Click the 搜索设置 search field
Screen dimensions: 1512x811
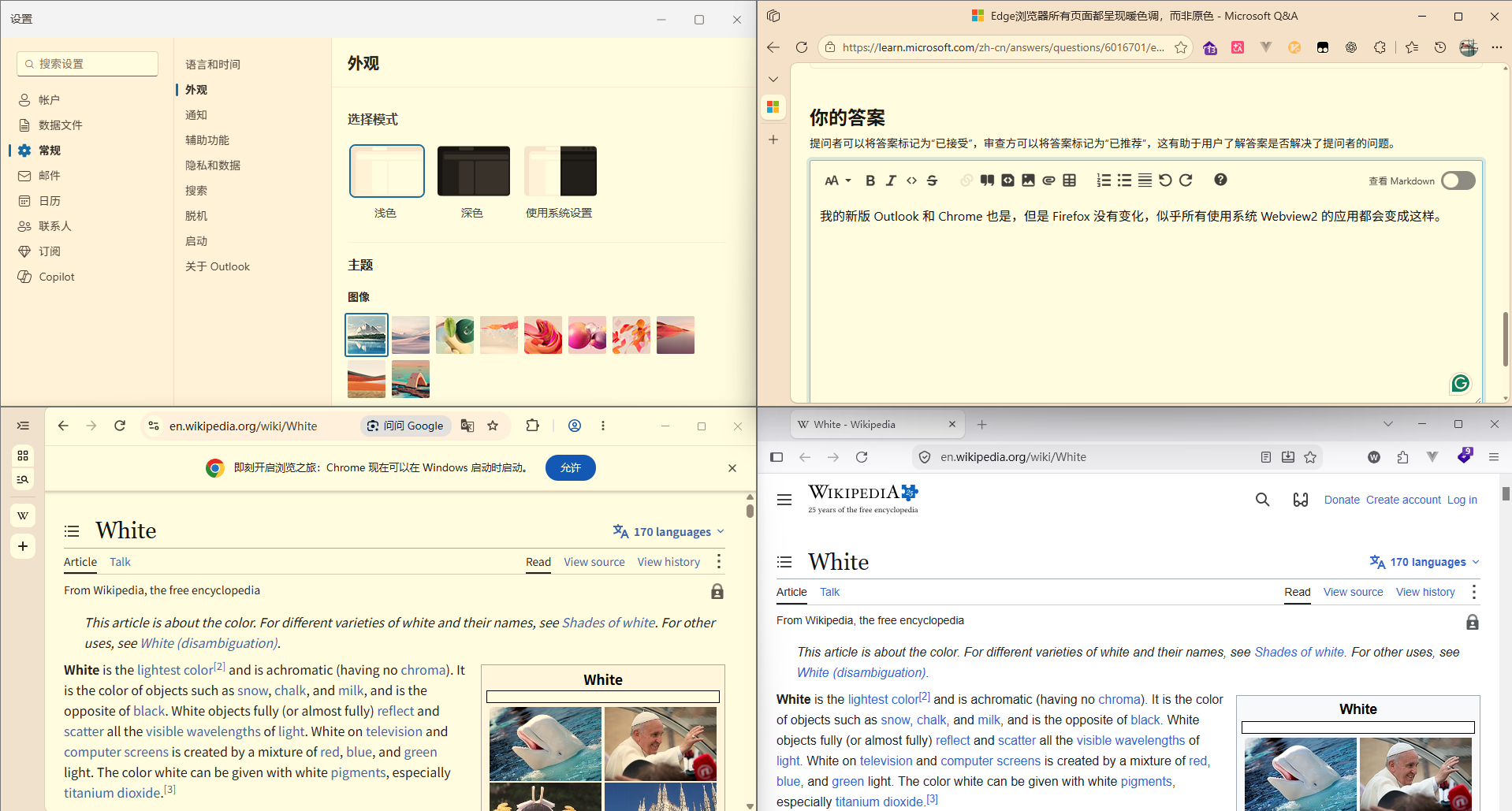pos(88,64)
